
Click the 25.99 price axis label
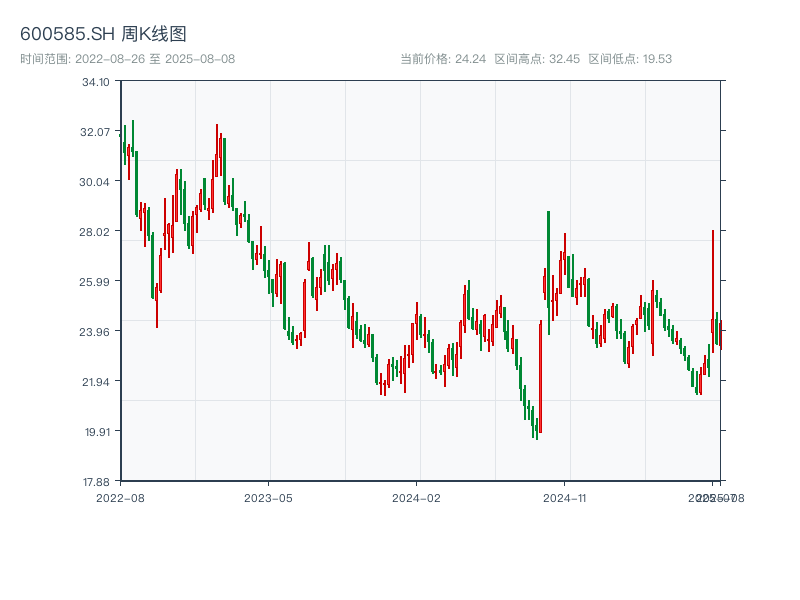96,282
